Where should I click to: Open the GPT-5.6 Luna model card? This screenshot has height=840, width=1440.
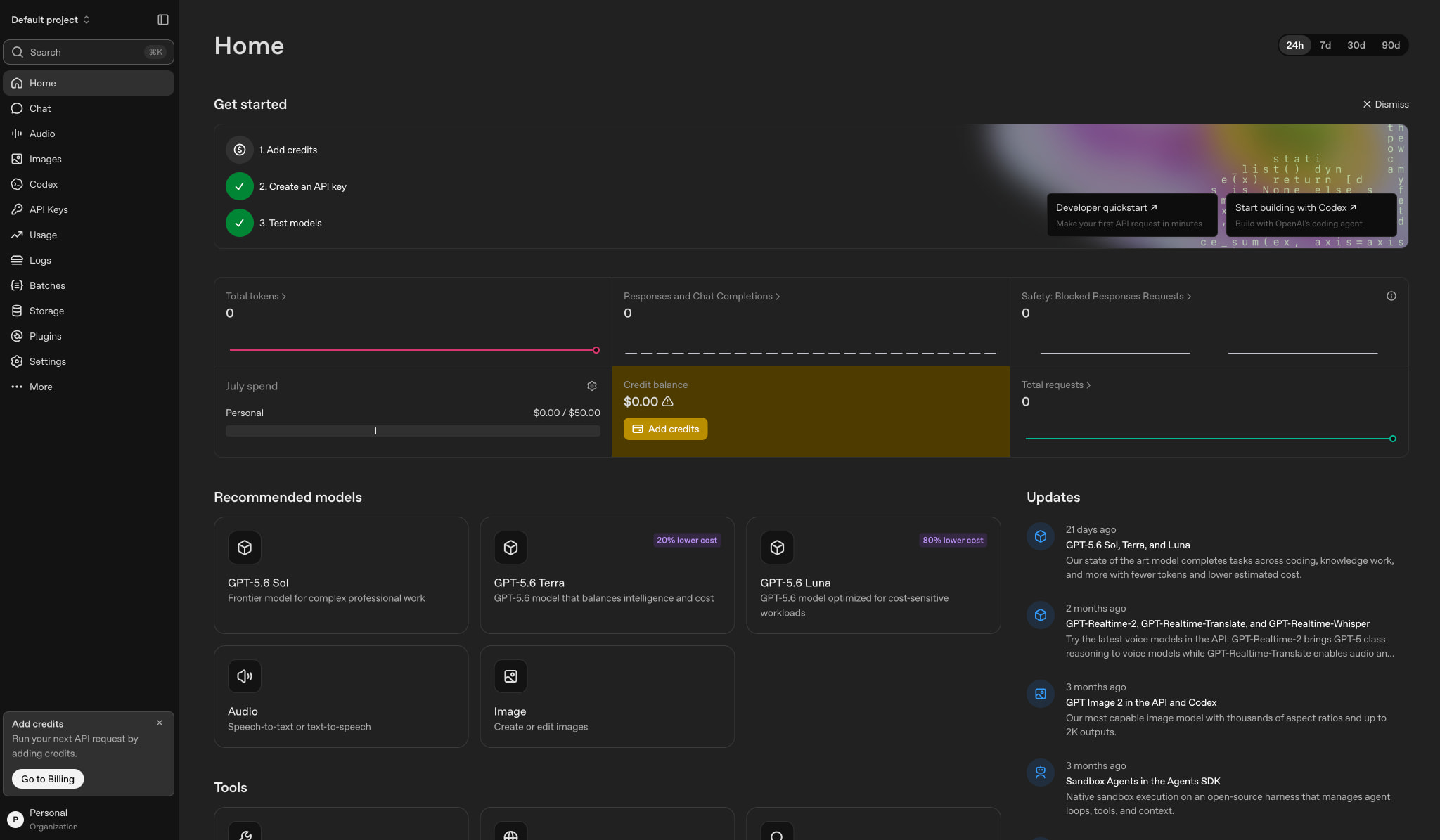873,576
